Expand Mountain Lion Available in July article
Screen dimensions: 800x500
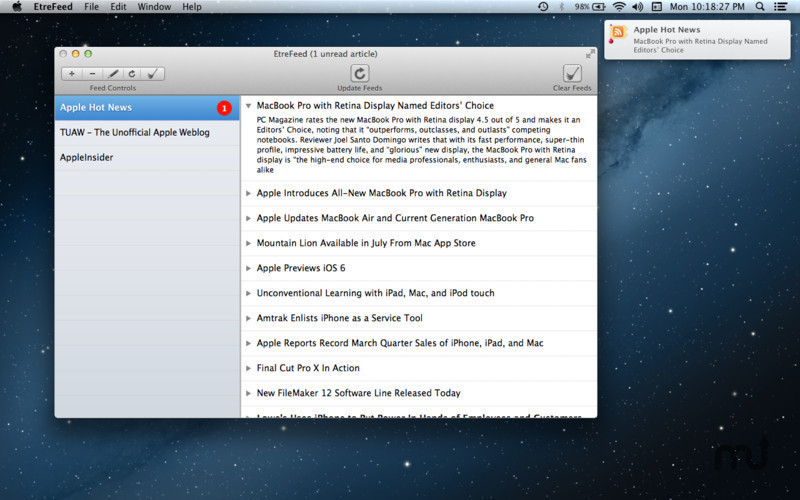click(248, 243)
